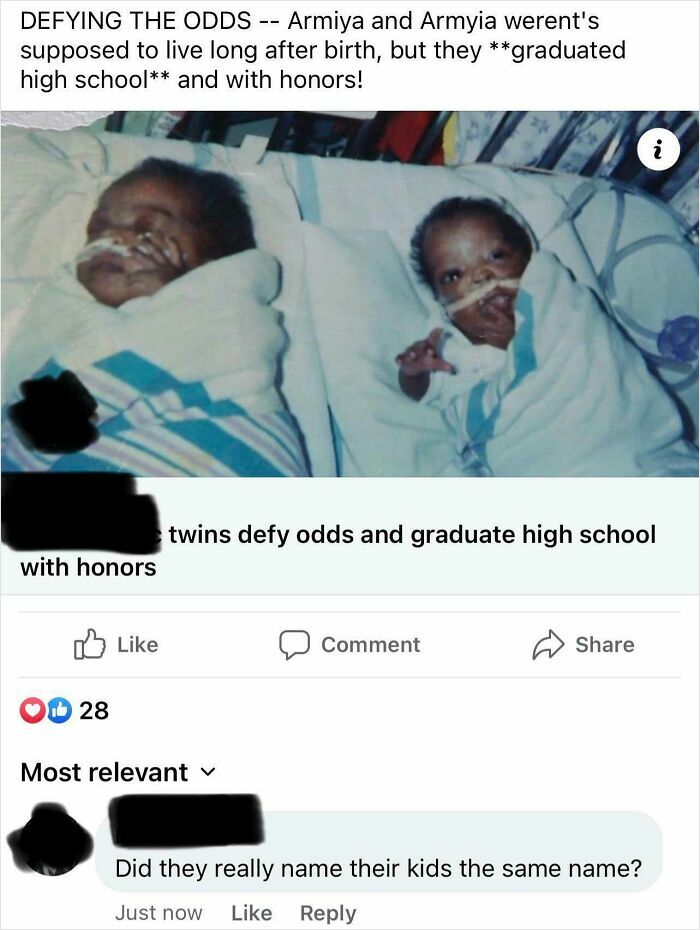The width and height of the screenshot is (700, 930).
Task: Open the blue thumbs-up reaction icon
Action: click(x=59, y=711)
